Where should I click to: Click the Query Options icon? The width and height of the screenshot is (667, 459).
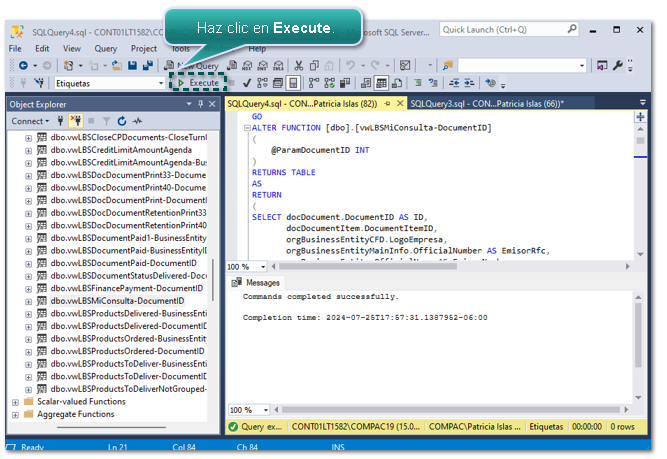tap(278, 83)
